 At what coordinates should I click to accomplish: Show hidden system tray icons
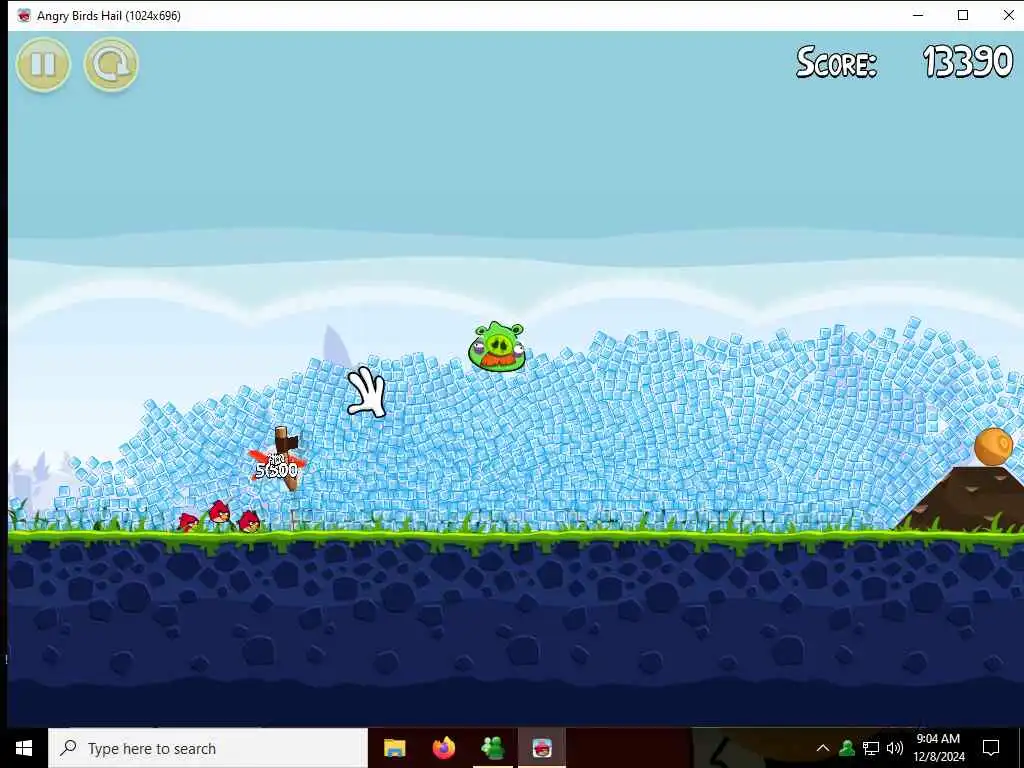pos(823,748)
